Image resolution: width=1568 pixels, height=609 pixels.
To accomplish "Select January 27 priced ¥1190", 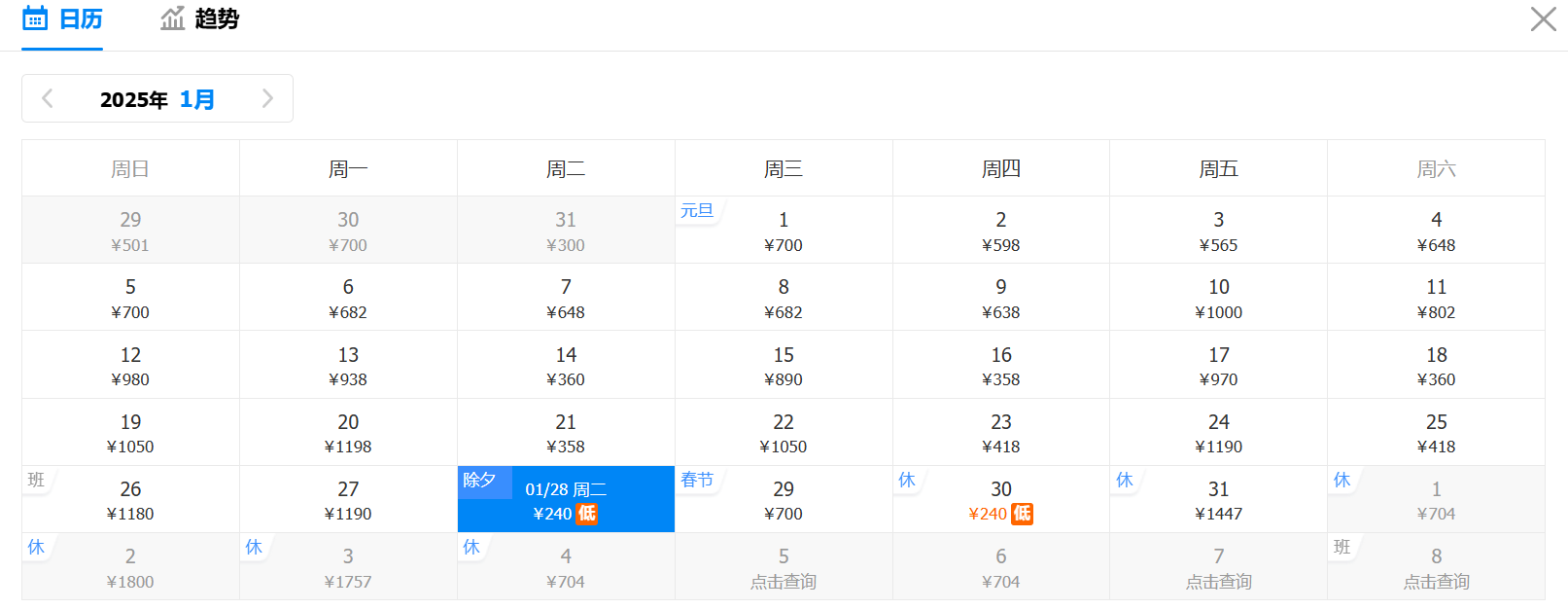I will (348, 499).
